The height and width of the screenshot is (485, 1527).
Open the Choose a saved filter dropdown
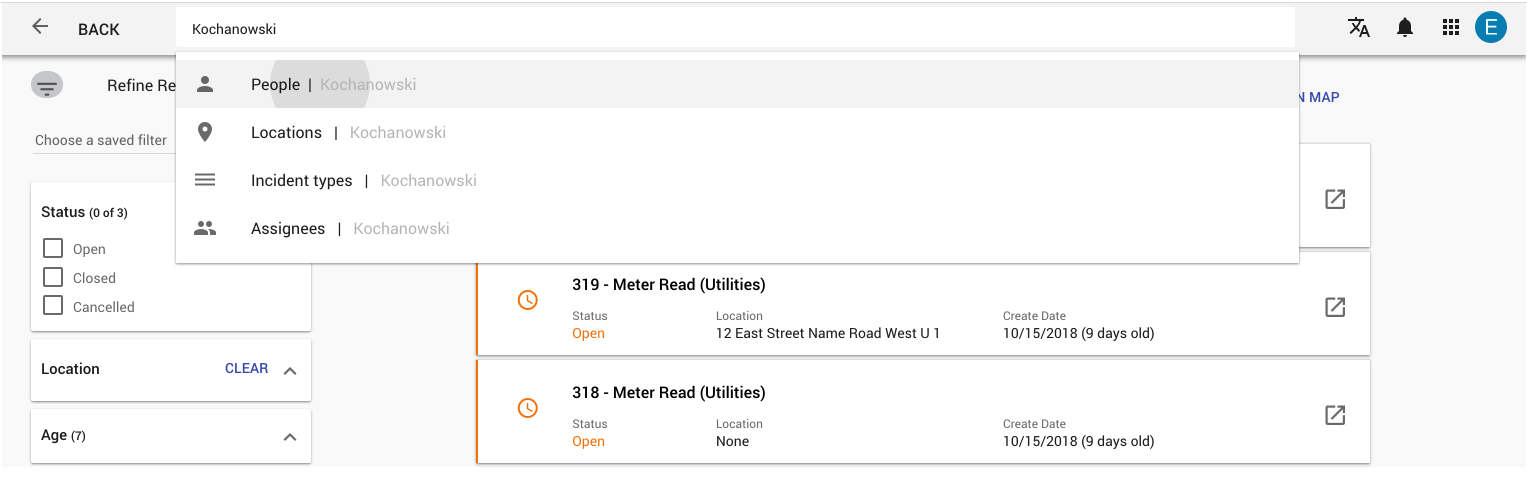coord(104,140)
